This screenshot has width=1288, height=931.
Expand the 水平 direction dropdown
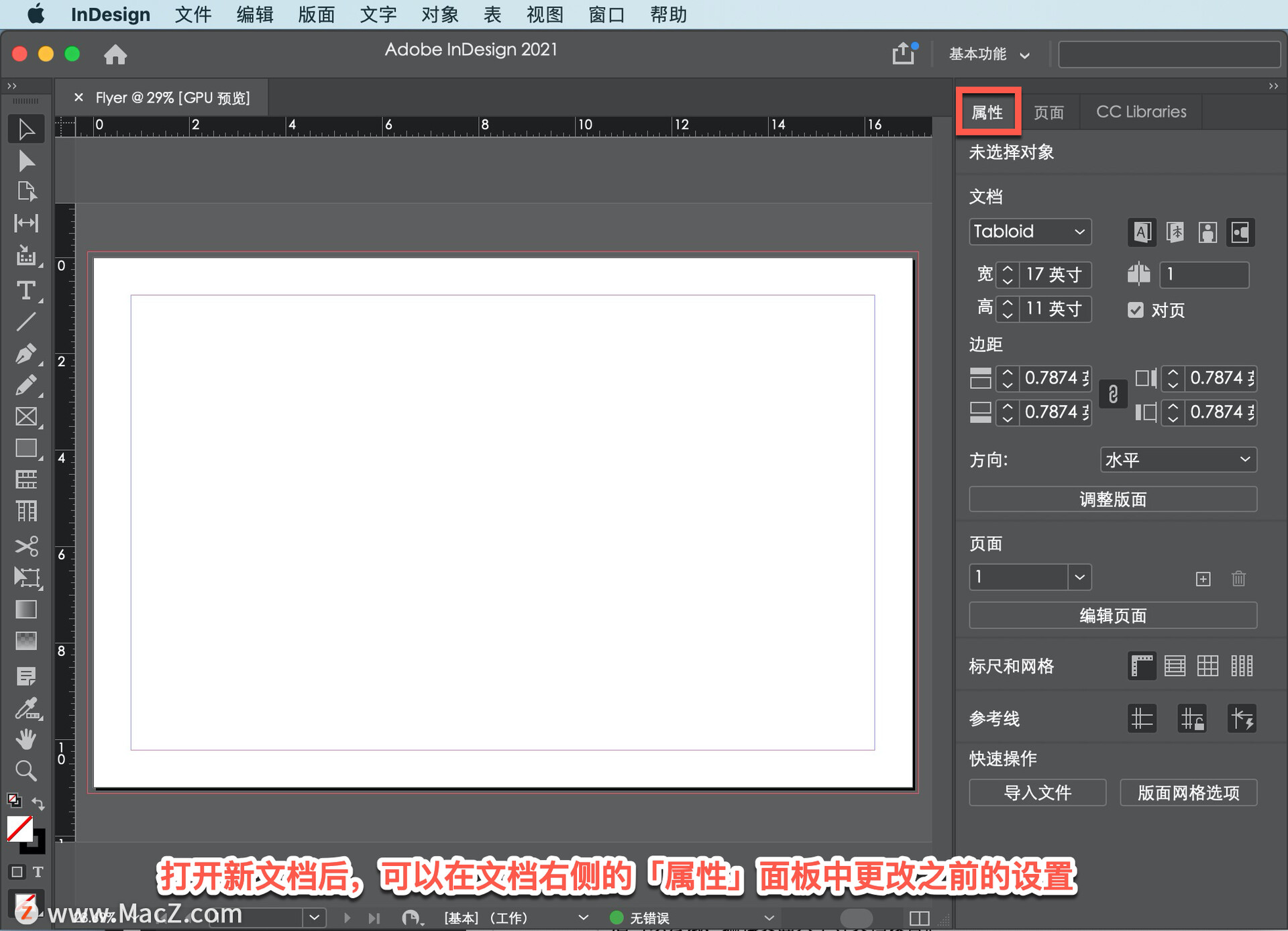coord(1178,460)
